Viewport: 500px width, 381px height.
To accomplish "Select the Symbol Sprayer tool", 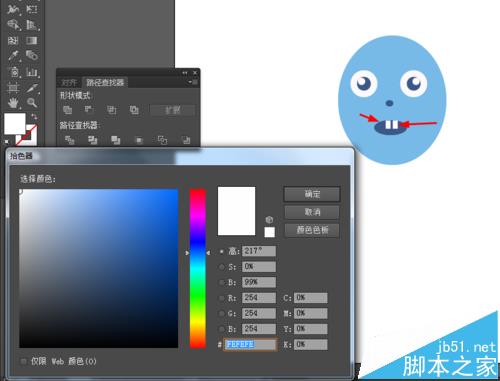I will click(13, 72).
